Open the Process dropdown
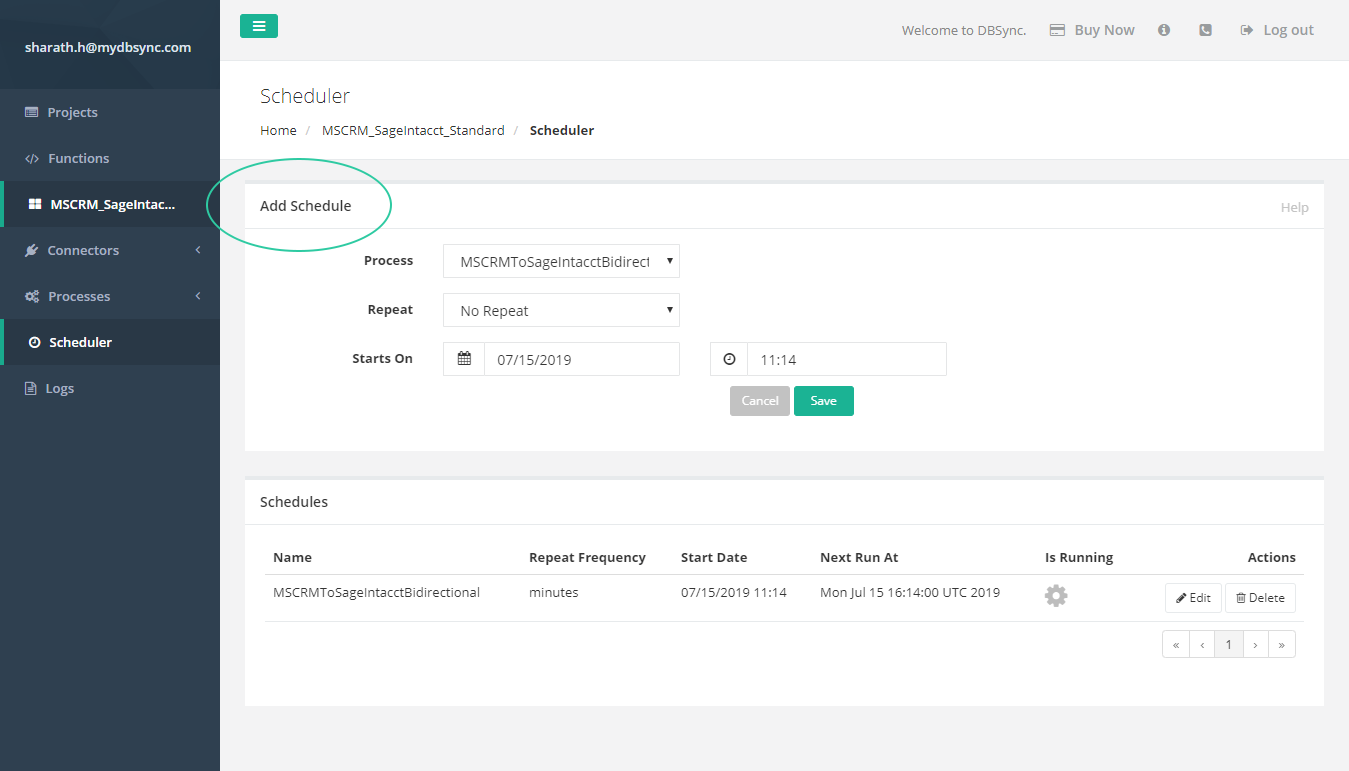This screenshot has height=771, width=1349. pyautogui.click(x=561, y=261)
